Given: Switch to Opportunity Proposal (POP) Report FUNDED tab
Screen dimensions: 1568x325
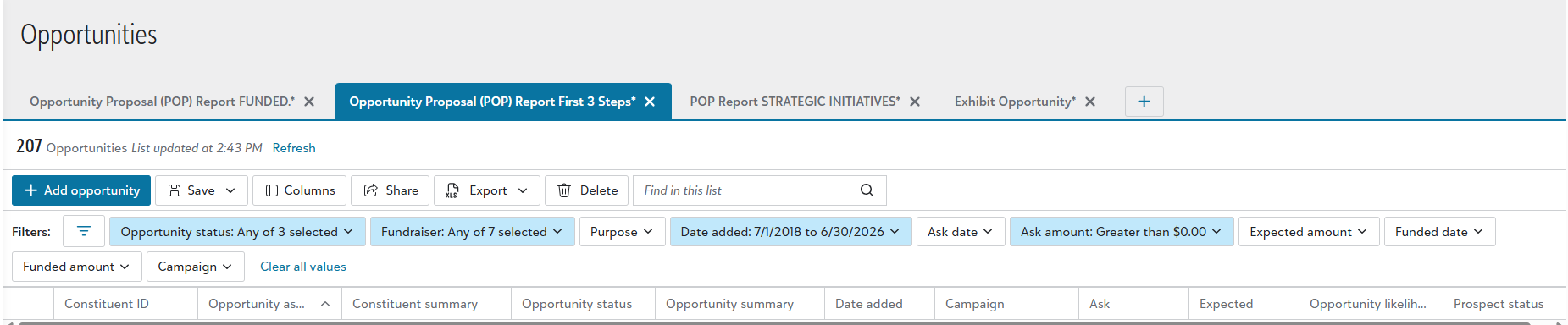Looking at the screenshot, I should click(x=163, y=102).
